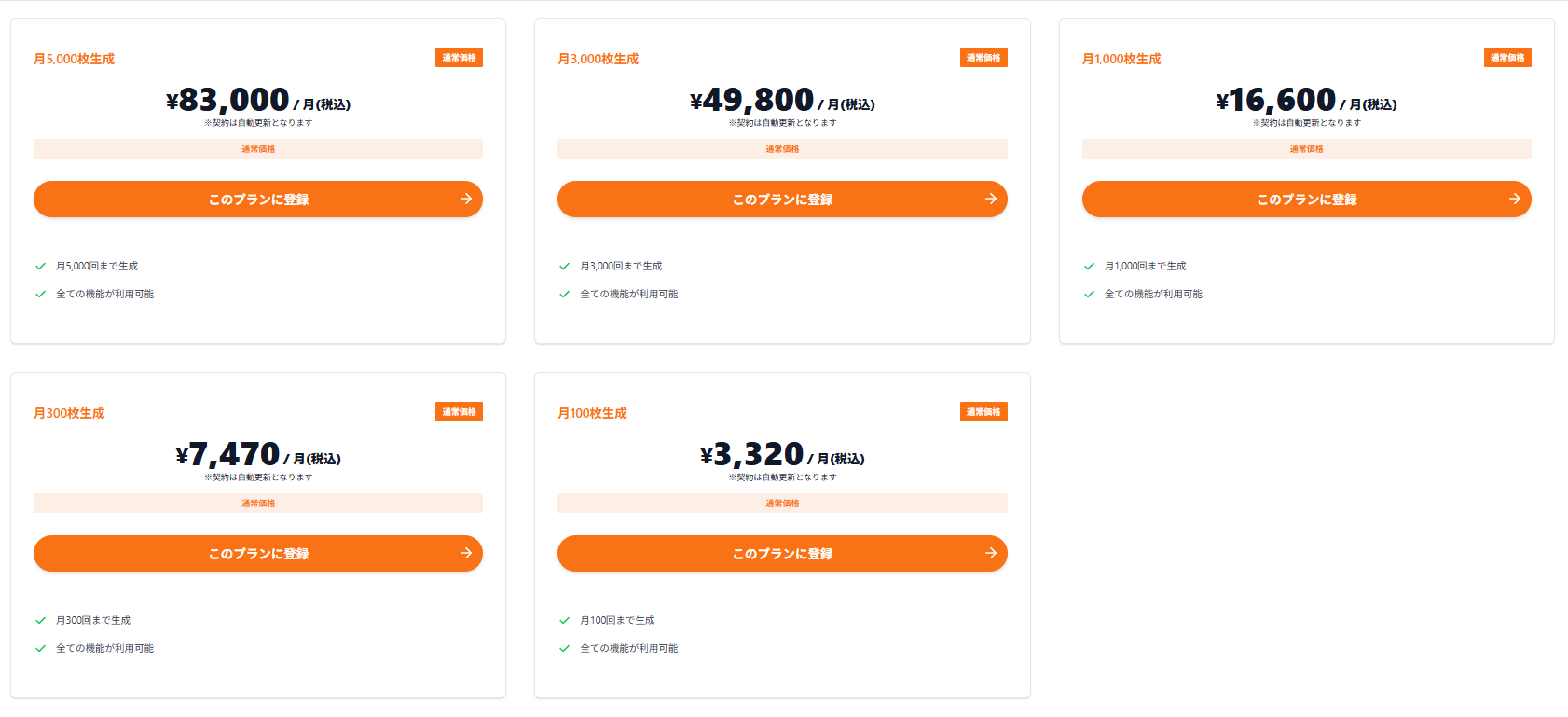The width and height of the screenshot is (1568, 717).
Task: Click the checkmark beside 全ての機能が利用可能 in the 月3,000枚生成 card
Action: click(x=564, y=294)
